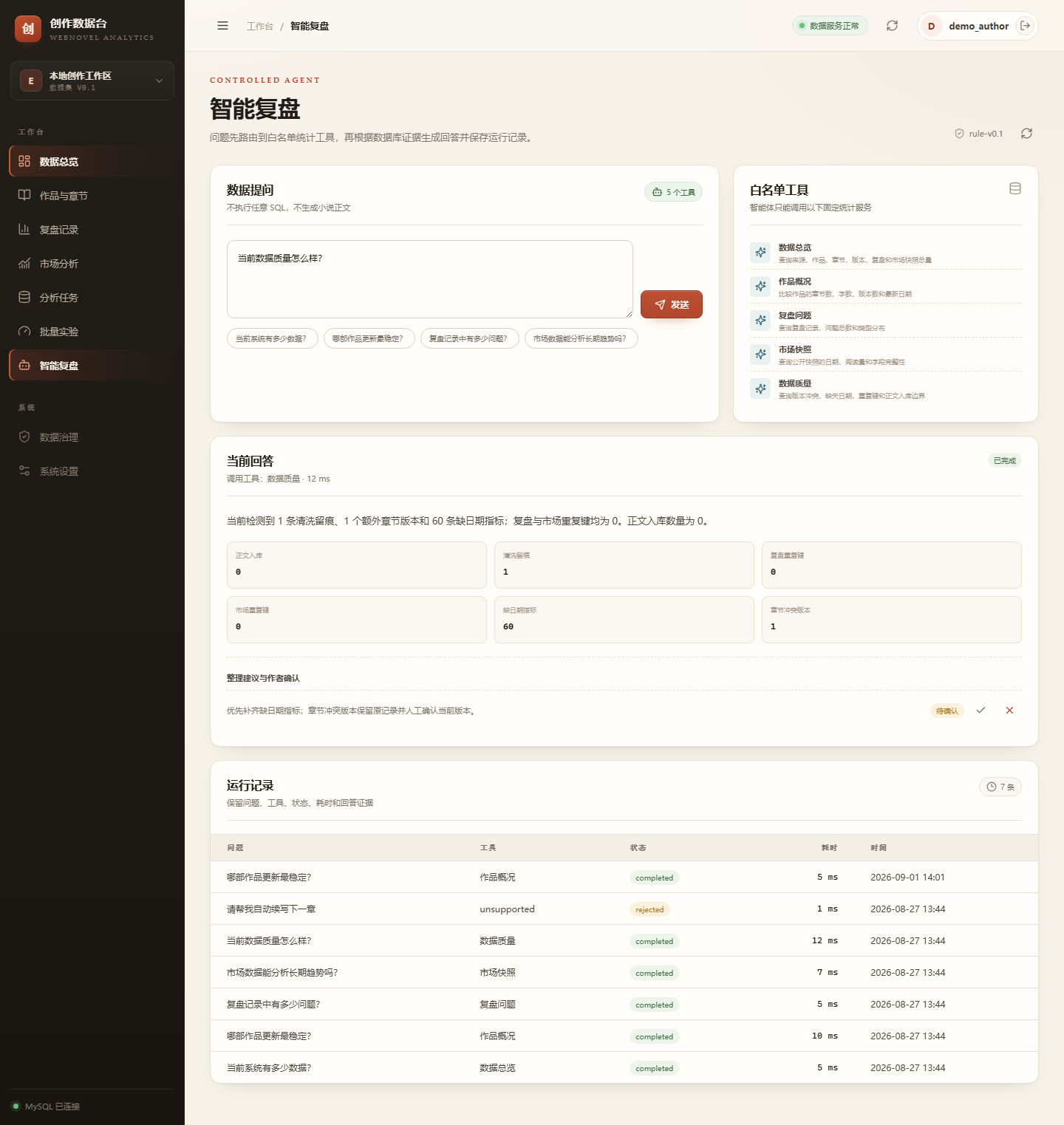
Task: Click the sparkle icon for 复盘问题 tool
Action: click(x=760, y=321)
